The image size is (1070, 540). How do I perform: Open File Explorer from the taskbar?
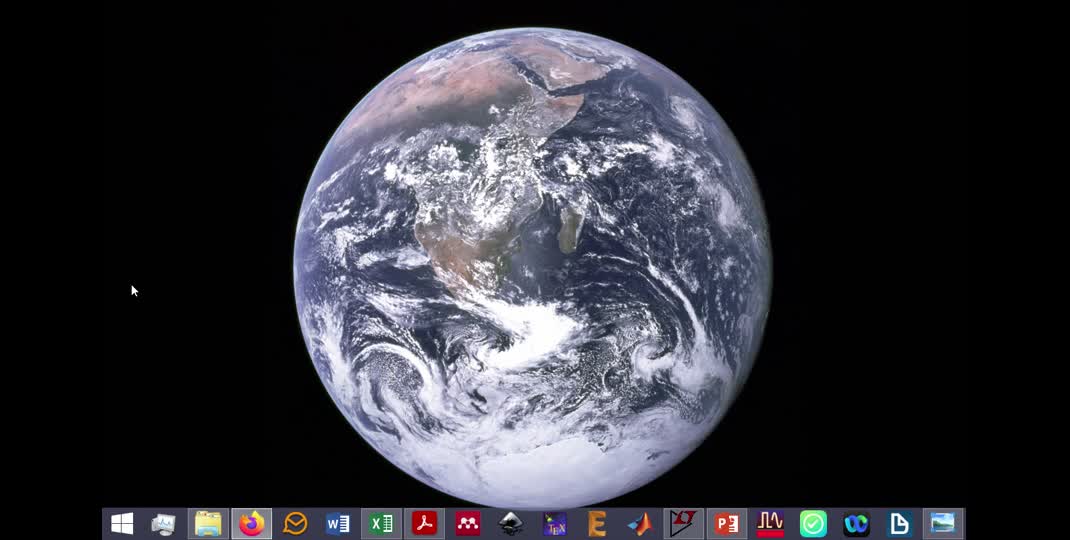point(208,524)
